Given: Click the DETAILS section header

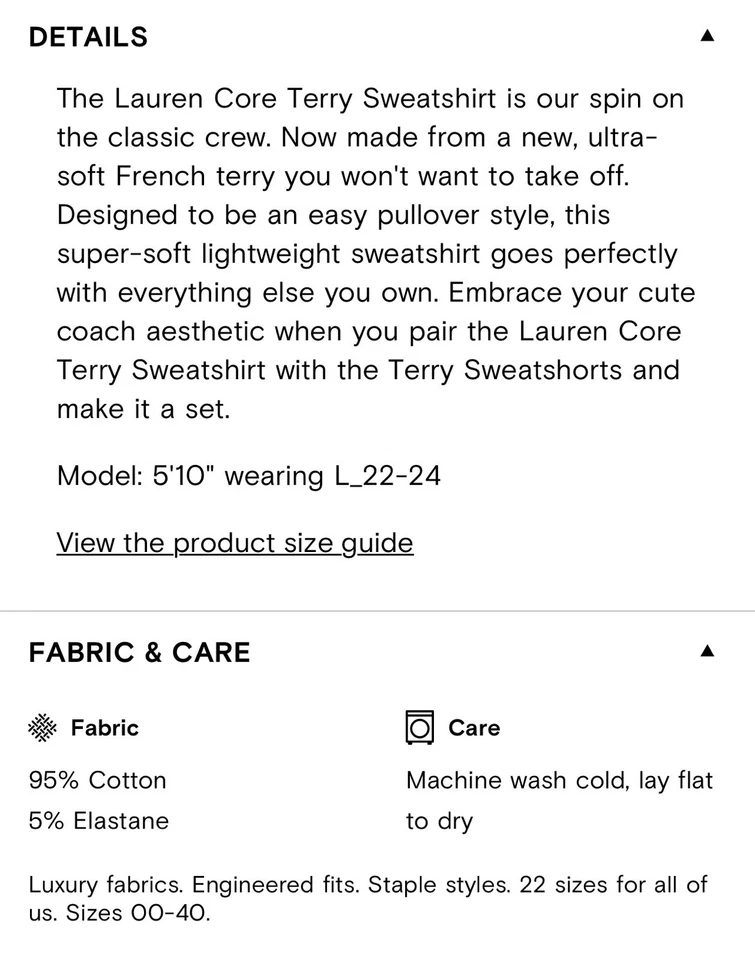Looking at the screenshot, I should (89, 36).
